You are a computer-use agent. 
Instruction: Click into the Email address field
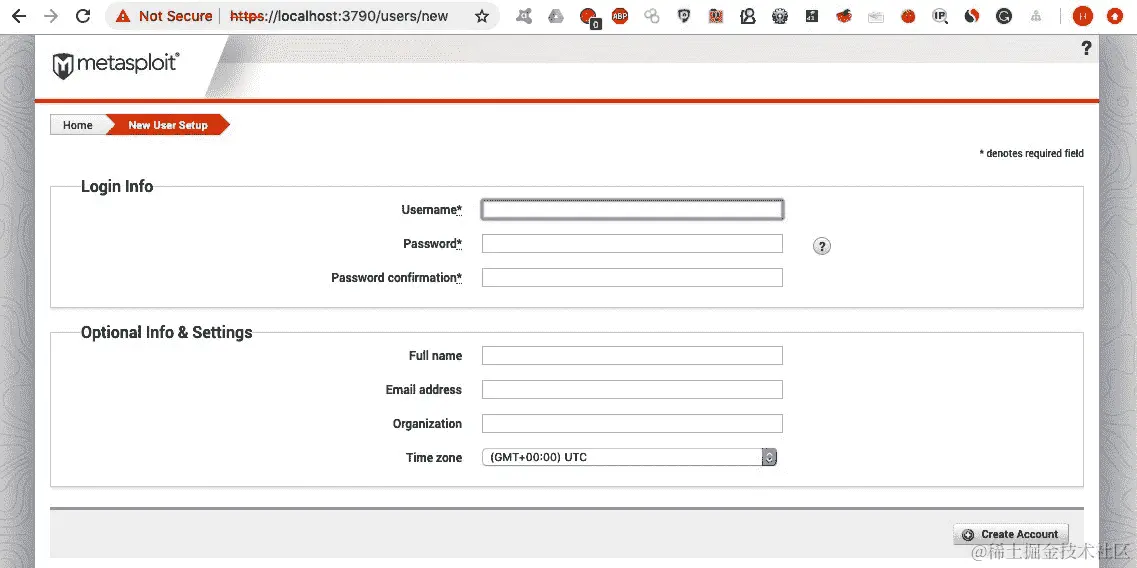pyautogui.click(x=632, y=390)
